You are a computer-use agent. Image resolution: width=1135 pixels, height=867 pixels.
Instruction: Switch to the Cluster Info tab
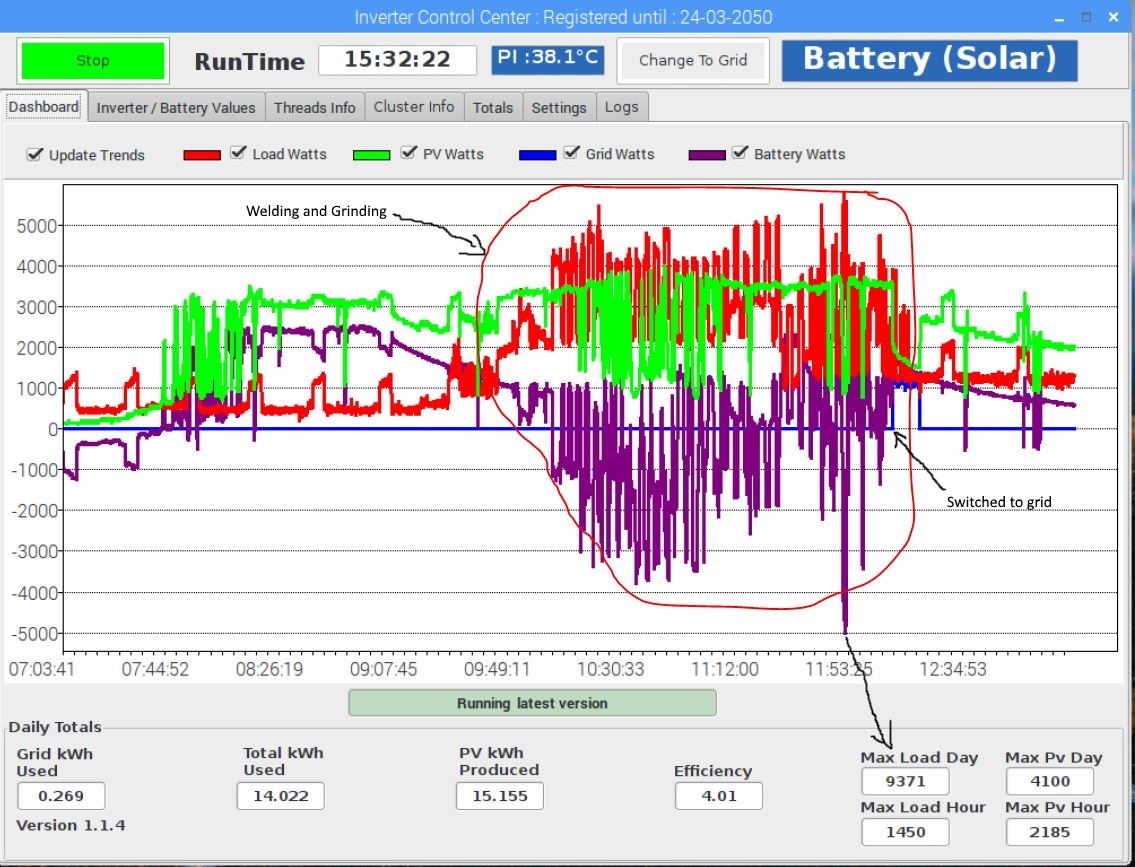[414, 107]
